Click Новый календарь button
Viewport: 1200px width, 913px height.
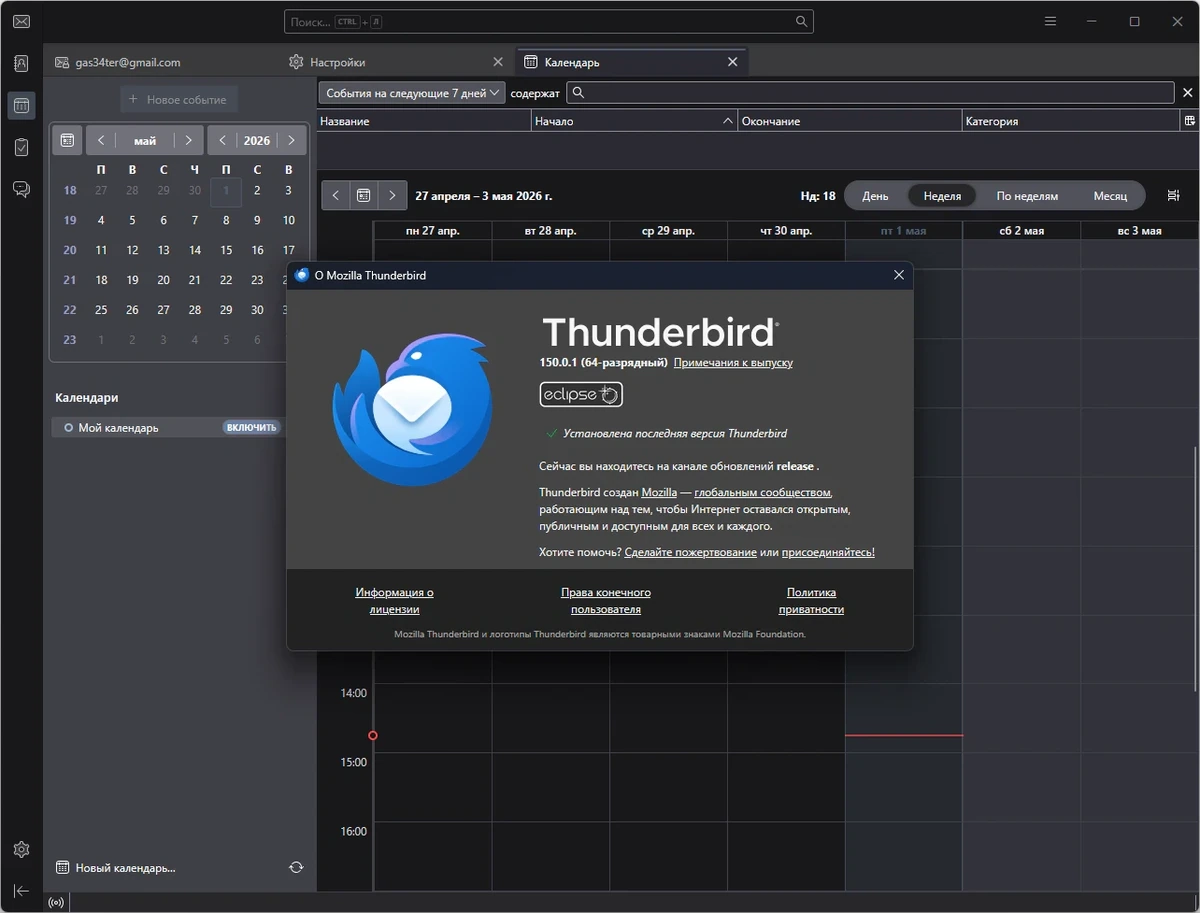(x=116, y=867)
